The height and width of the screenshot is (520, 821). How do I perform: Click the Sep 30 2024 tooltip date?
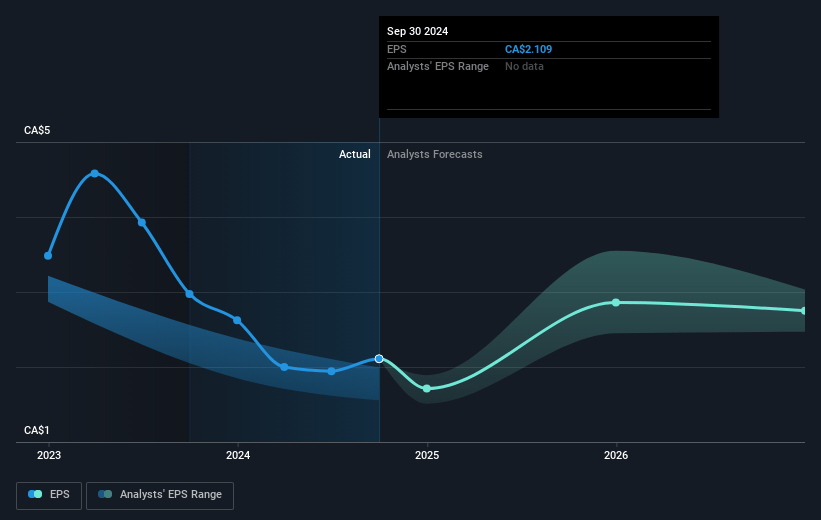417,31
